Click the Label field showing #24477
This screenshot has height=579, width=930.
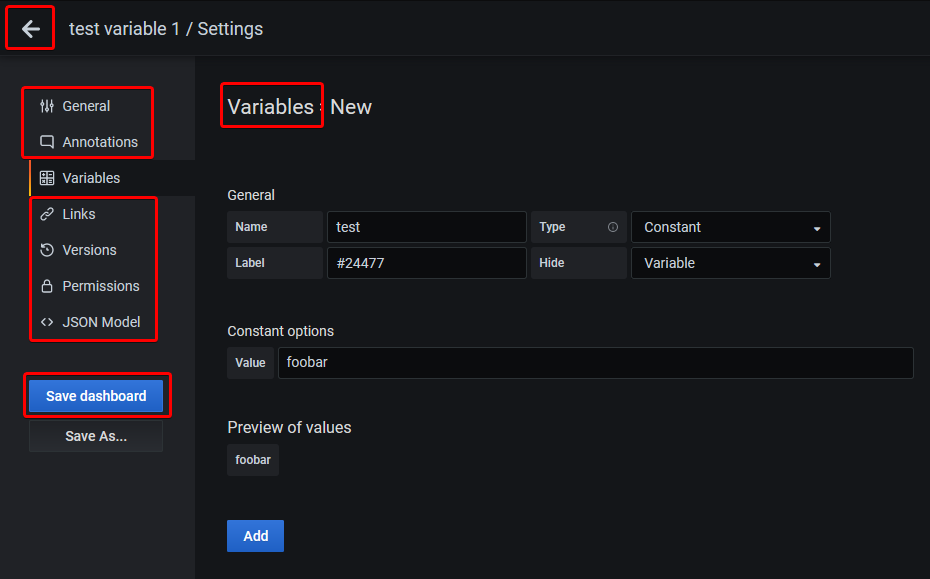(x=426, y=263)
